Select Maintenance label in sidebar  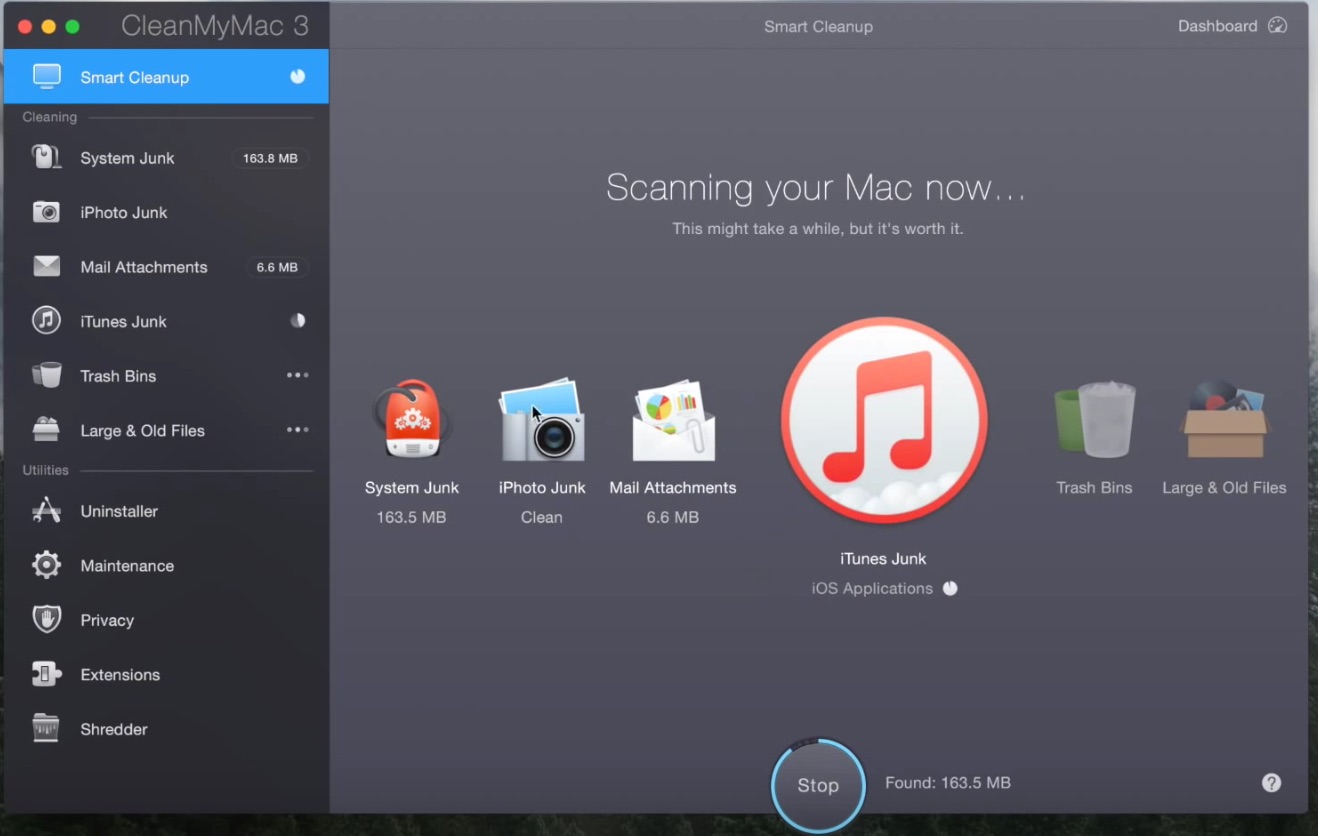point(127,566)
